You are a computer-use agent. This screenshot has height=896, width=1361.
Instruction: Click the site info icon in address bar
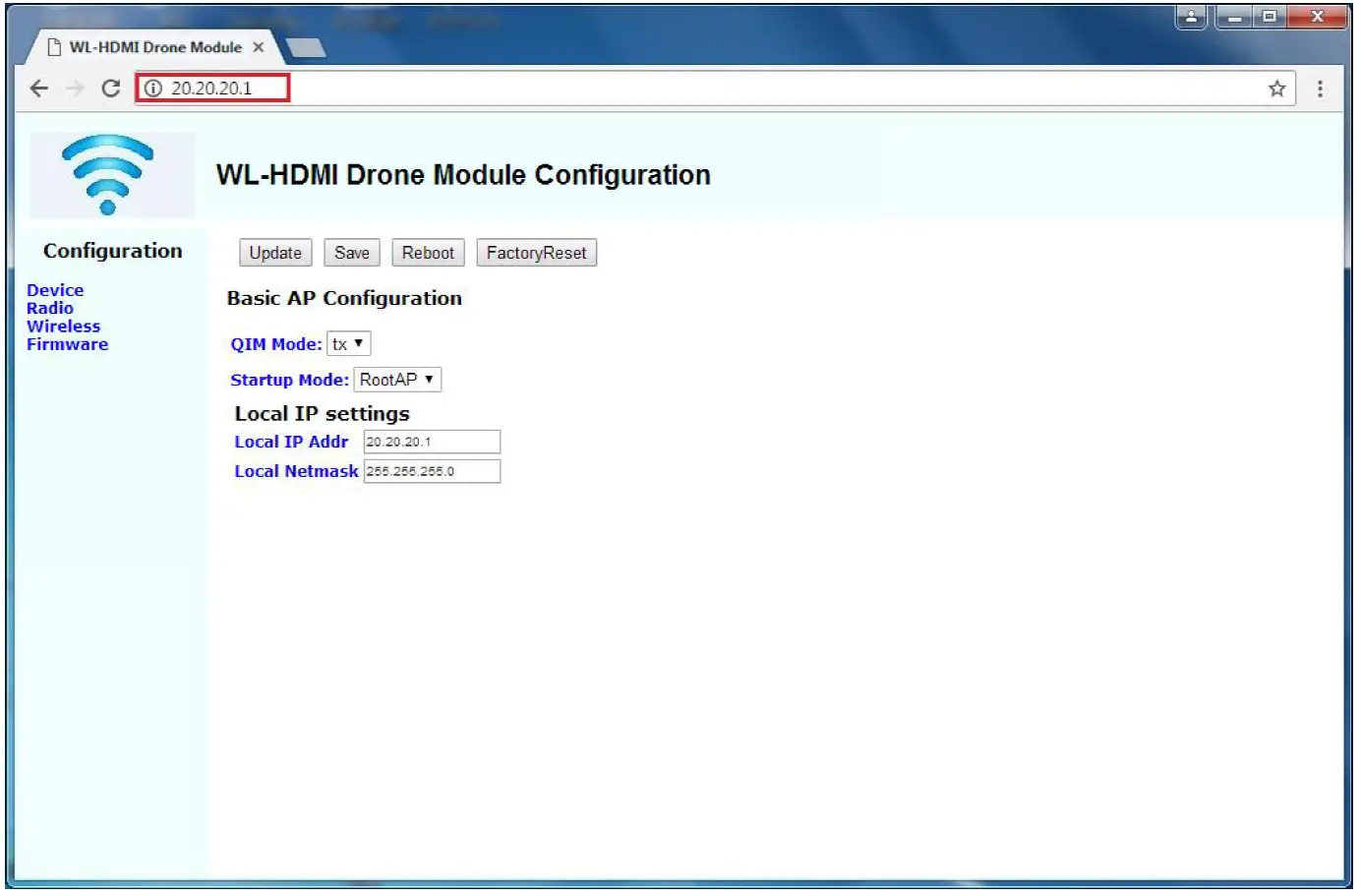point(153,89)
